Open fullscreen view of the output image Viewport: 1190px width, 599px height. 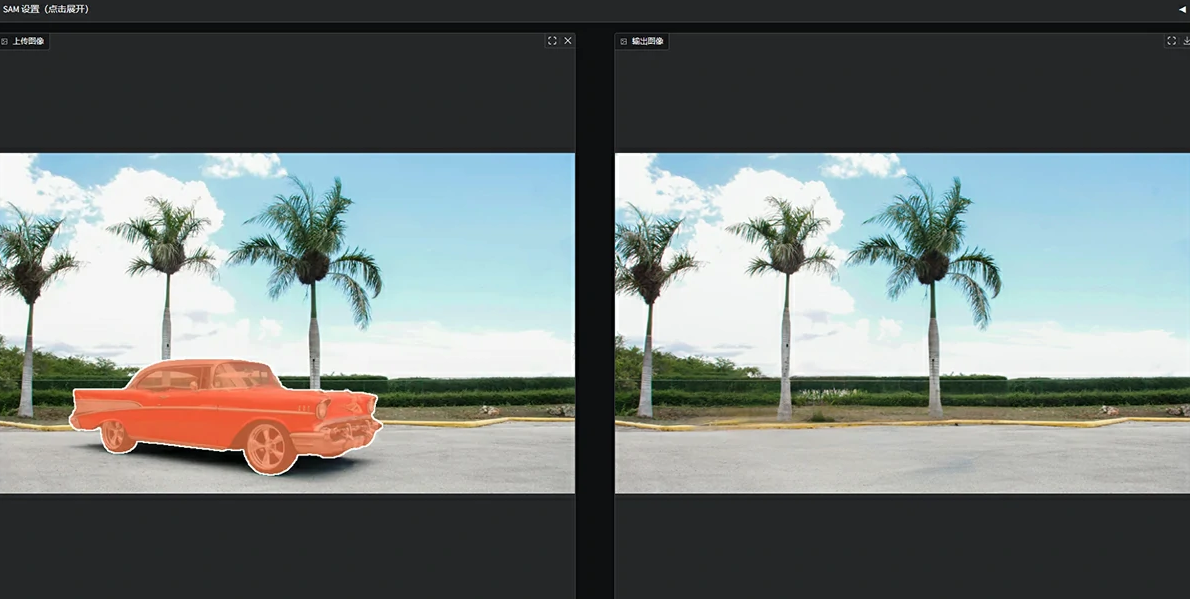pyautogui.click(x=1171, y=41)
